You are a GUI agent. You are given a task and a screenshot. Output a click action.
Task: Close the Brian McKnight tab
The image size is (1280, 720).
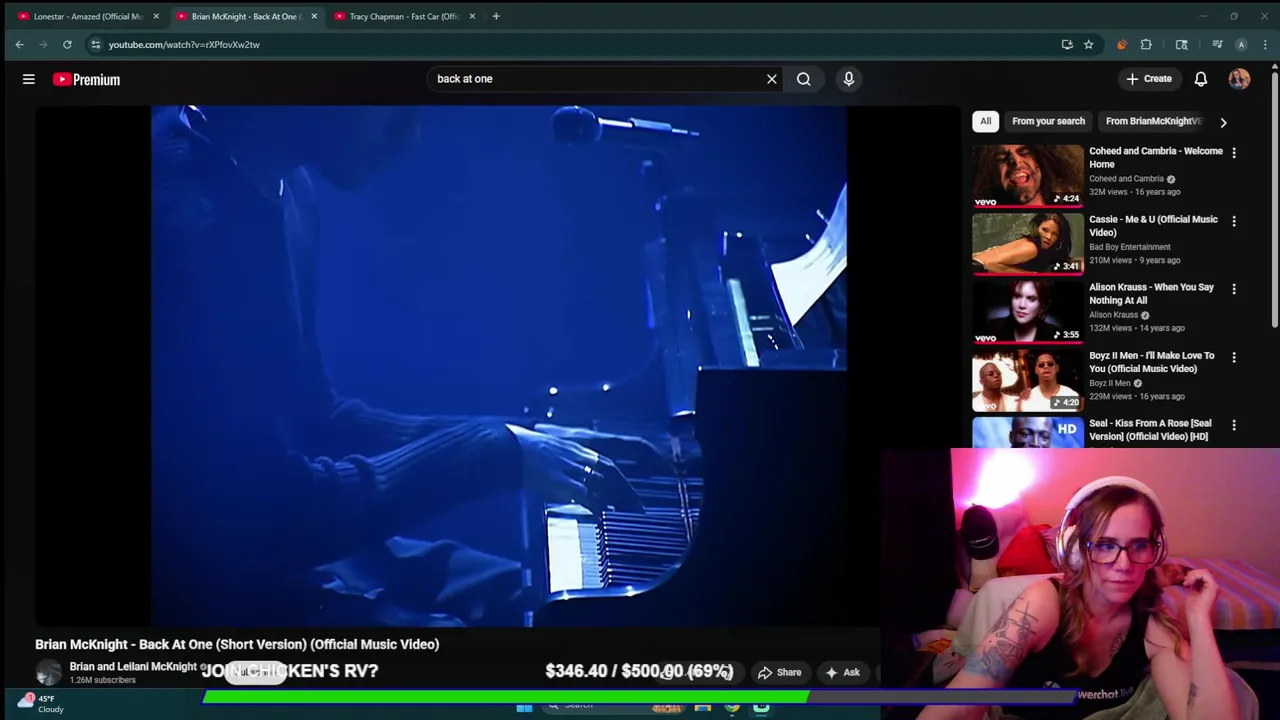(x=314, y=16)
